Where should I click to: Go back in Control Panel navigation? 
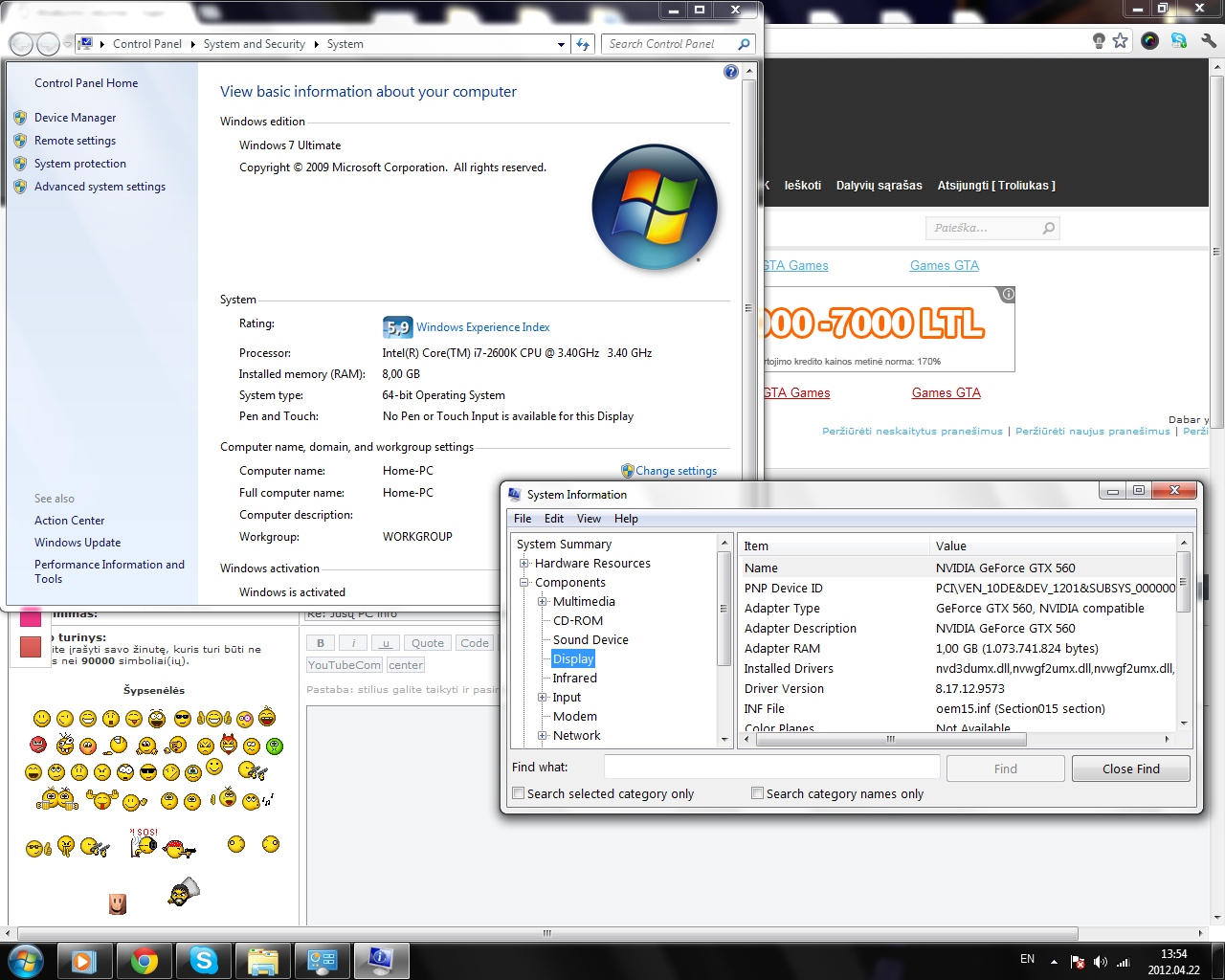pyautogui.click(x=21, y=44)
